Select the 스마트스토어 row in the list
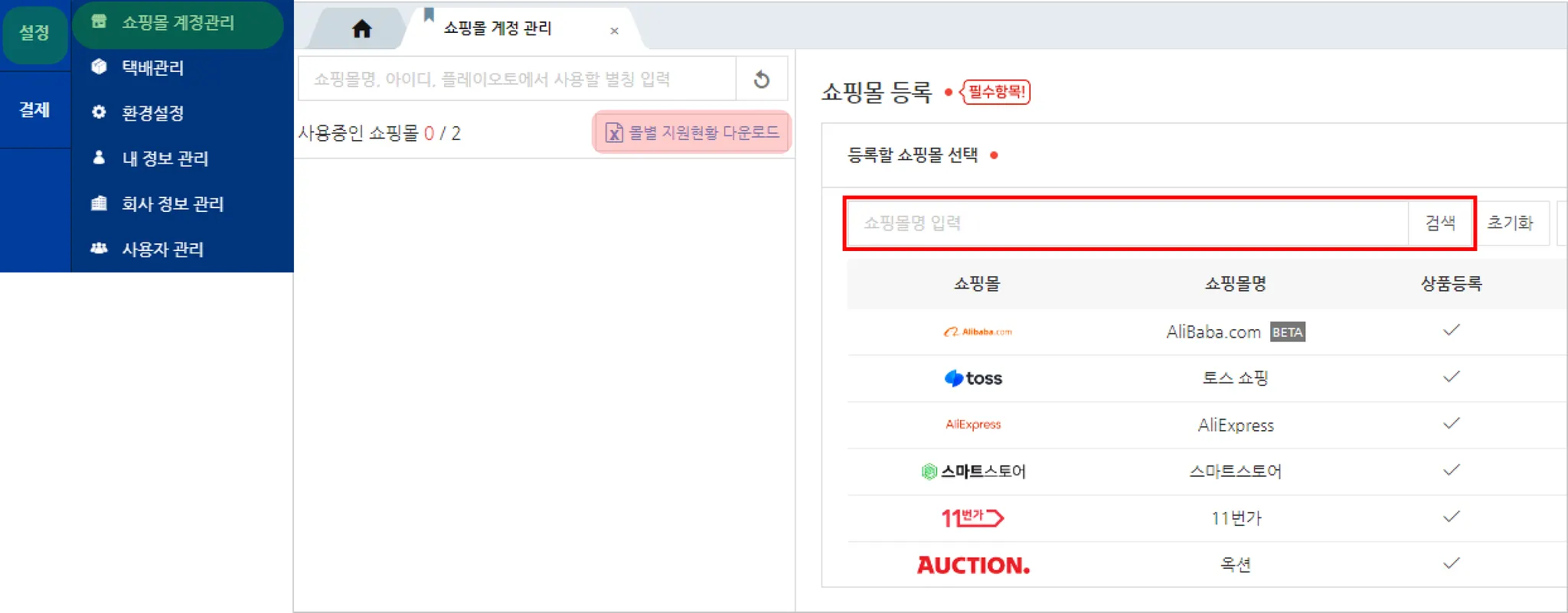Image resolution: width=1568 pixels, height=613 pixels. 1234,471
